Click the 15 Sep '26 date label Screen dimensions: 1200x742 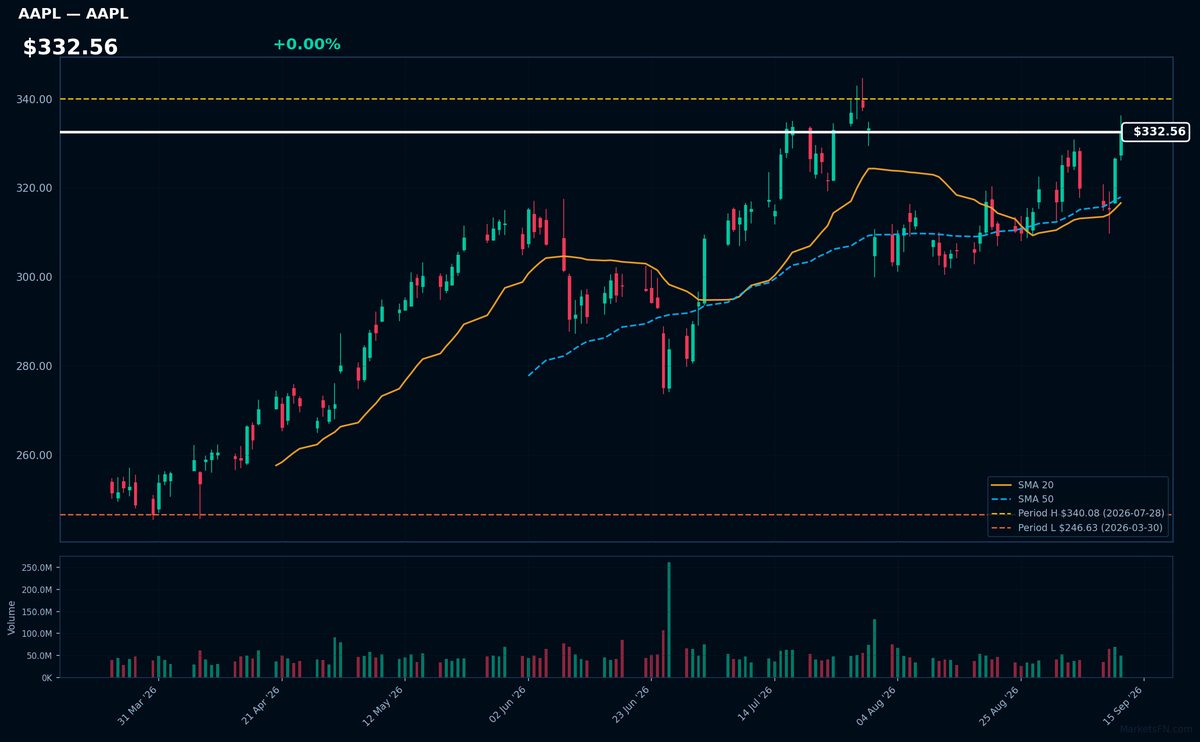click(x=1122, y=706)
